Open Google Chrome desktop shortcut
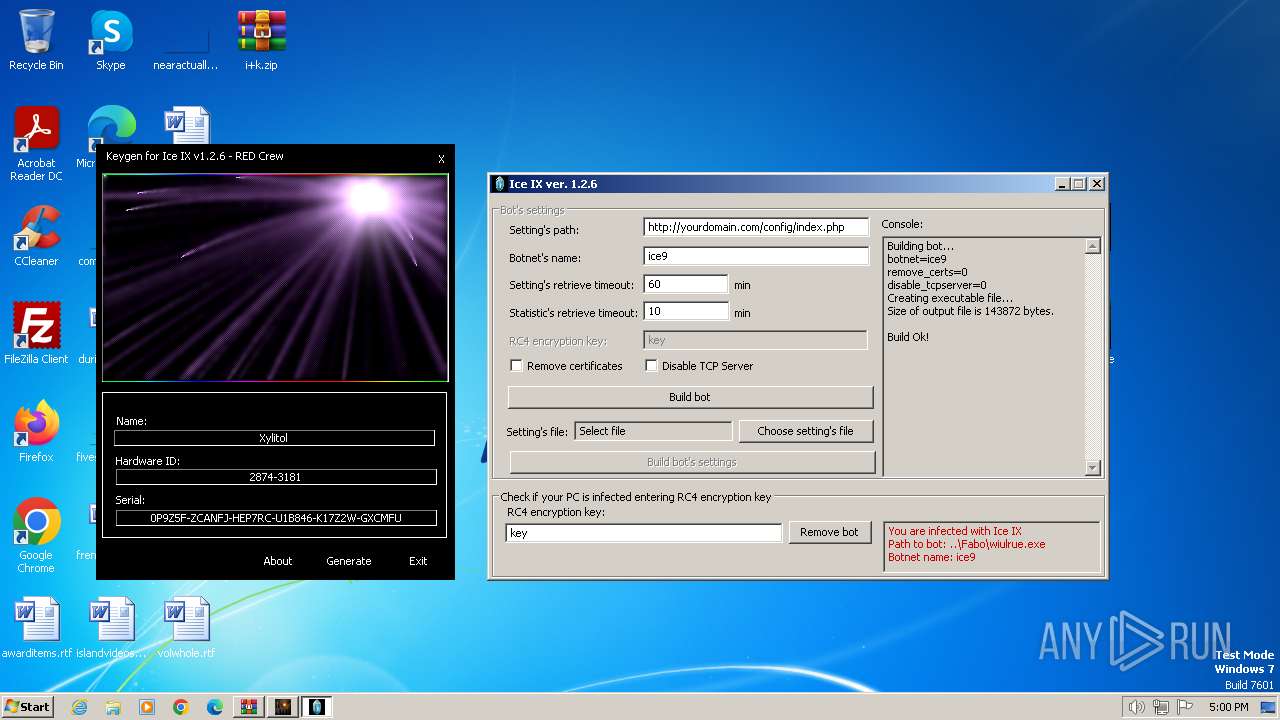 (36, 536)
